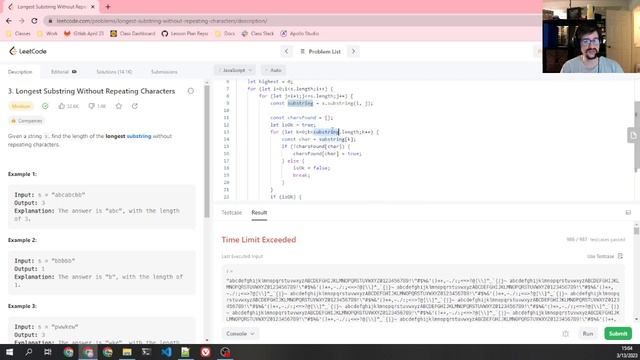Click the circle icon beside problem title

pyautogui.click(x=191, y=91)
